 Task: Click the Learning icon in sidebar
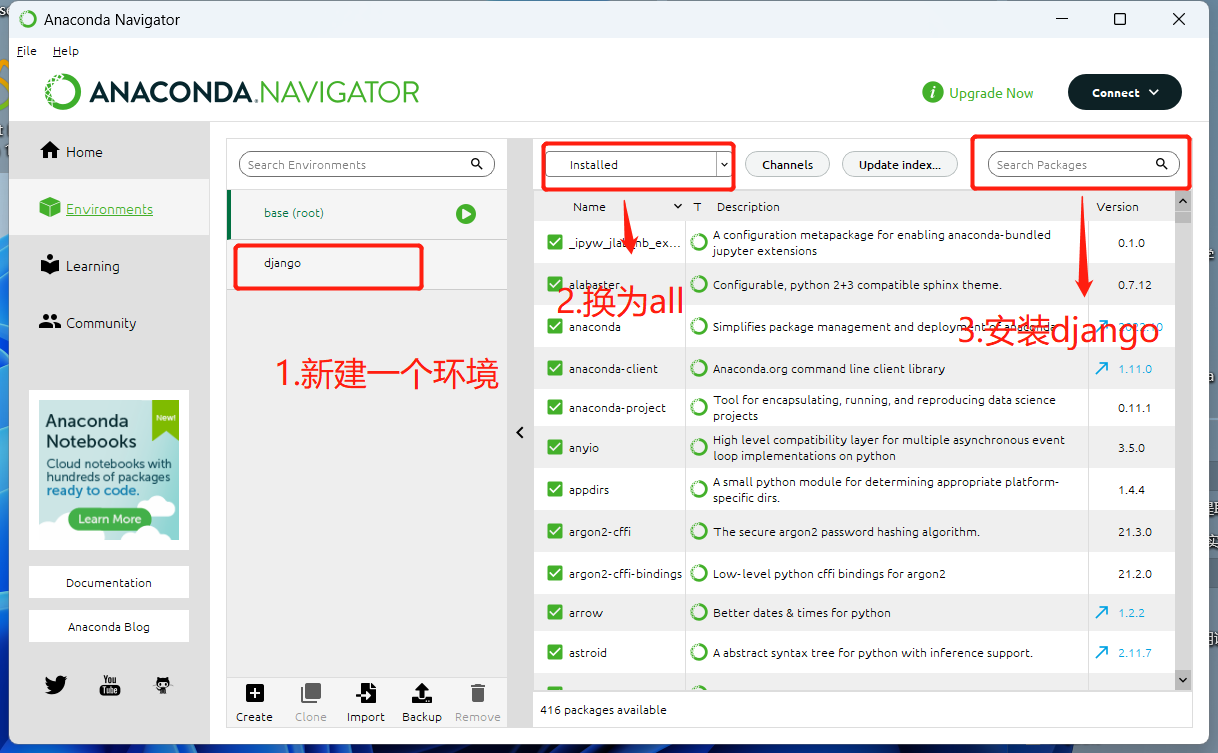point(50,264)
